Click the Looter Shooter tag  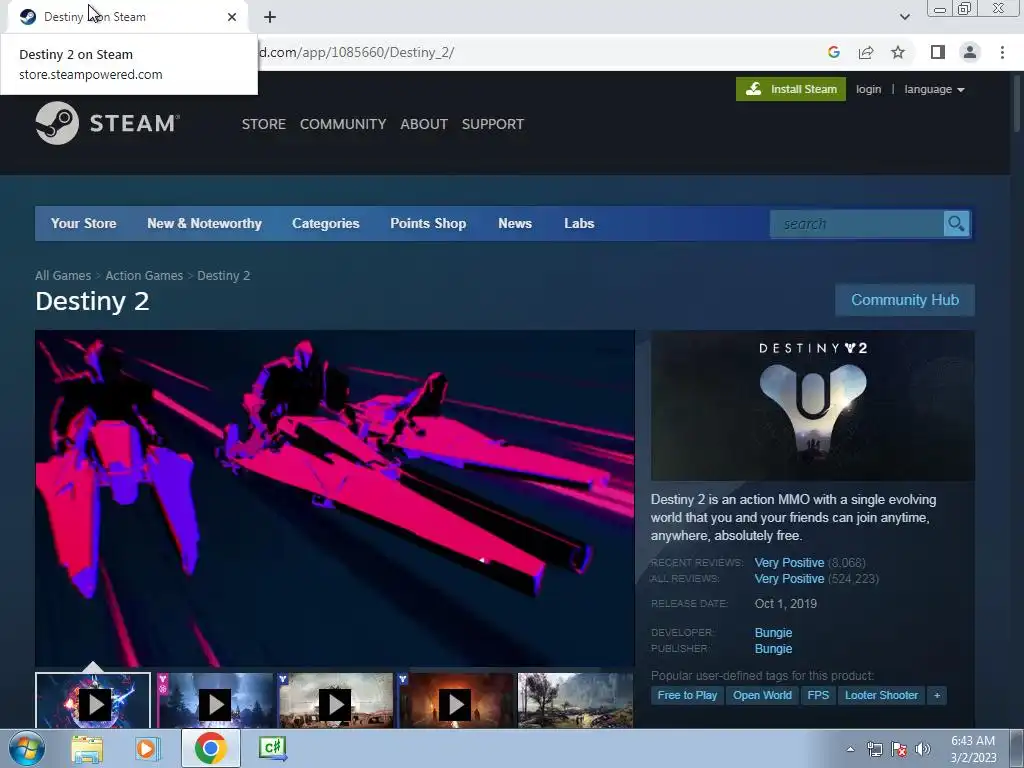tap(882, 696)
